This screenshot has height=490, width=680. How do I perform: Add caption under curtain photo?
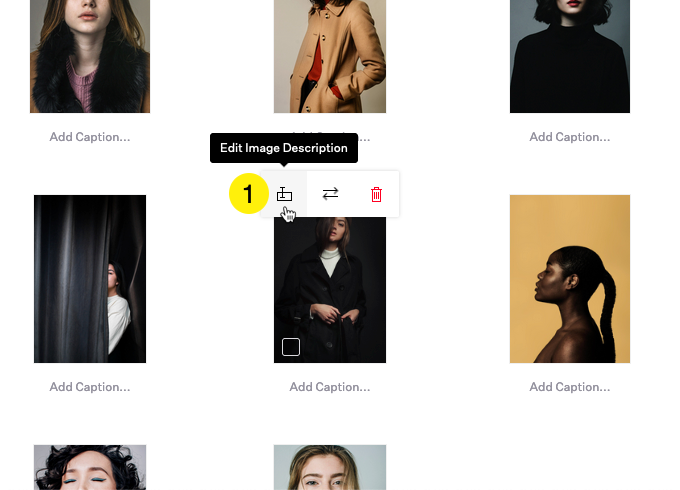(x=90, y=387)
